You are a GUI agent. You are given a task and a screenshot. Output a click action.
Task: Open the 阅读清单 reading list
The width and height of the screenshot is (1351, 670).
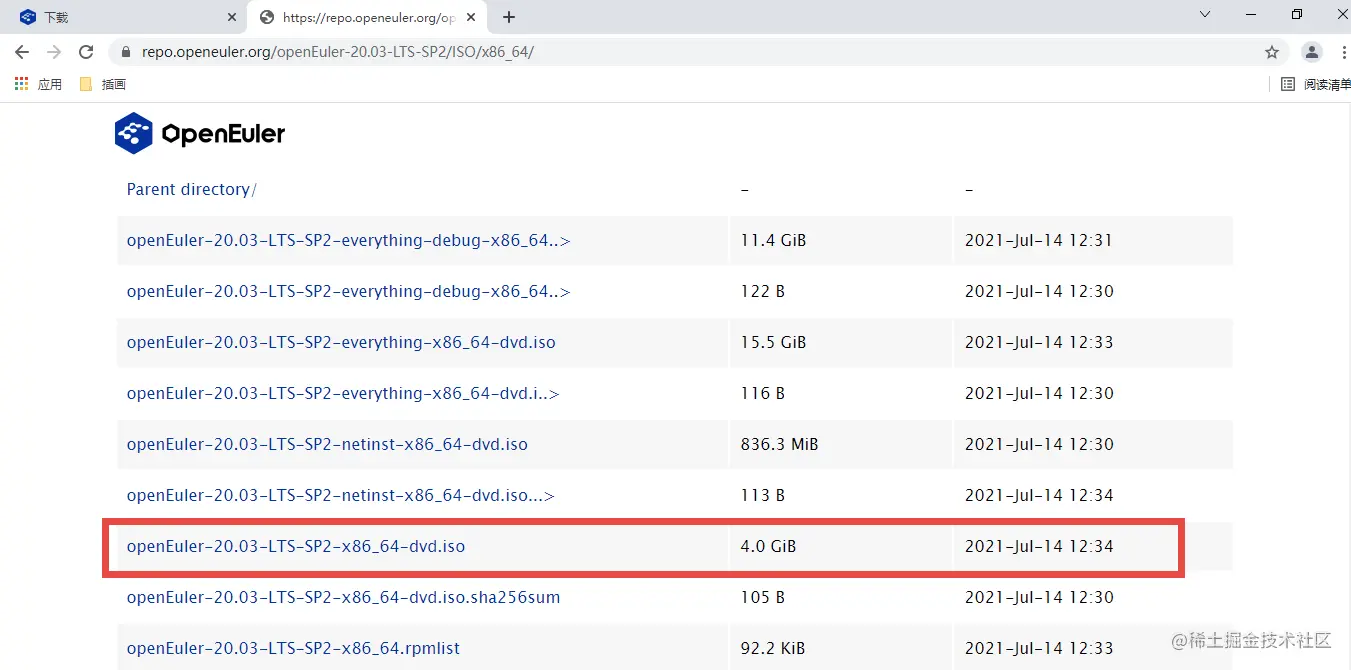click(x=1317, y=84)
